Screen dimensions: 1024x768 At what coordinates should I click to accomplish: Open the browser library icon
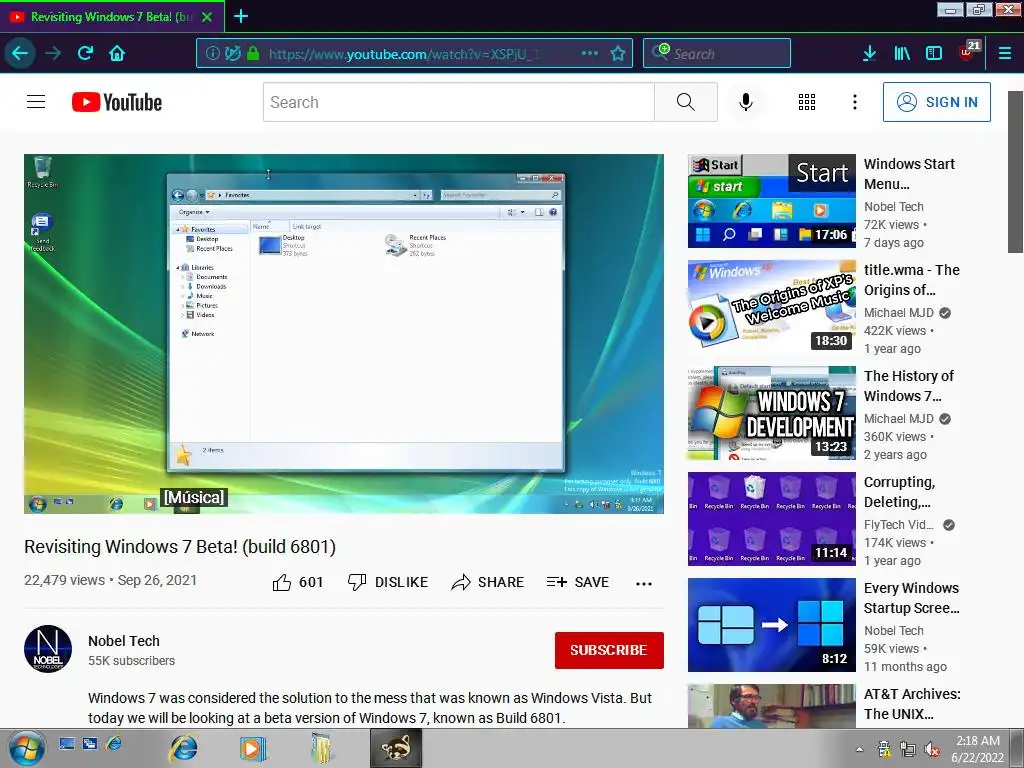(x=902, y=53)
